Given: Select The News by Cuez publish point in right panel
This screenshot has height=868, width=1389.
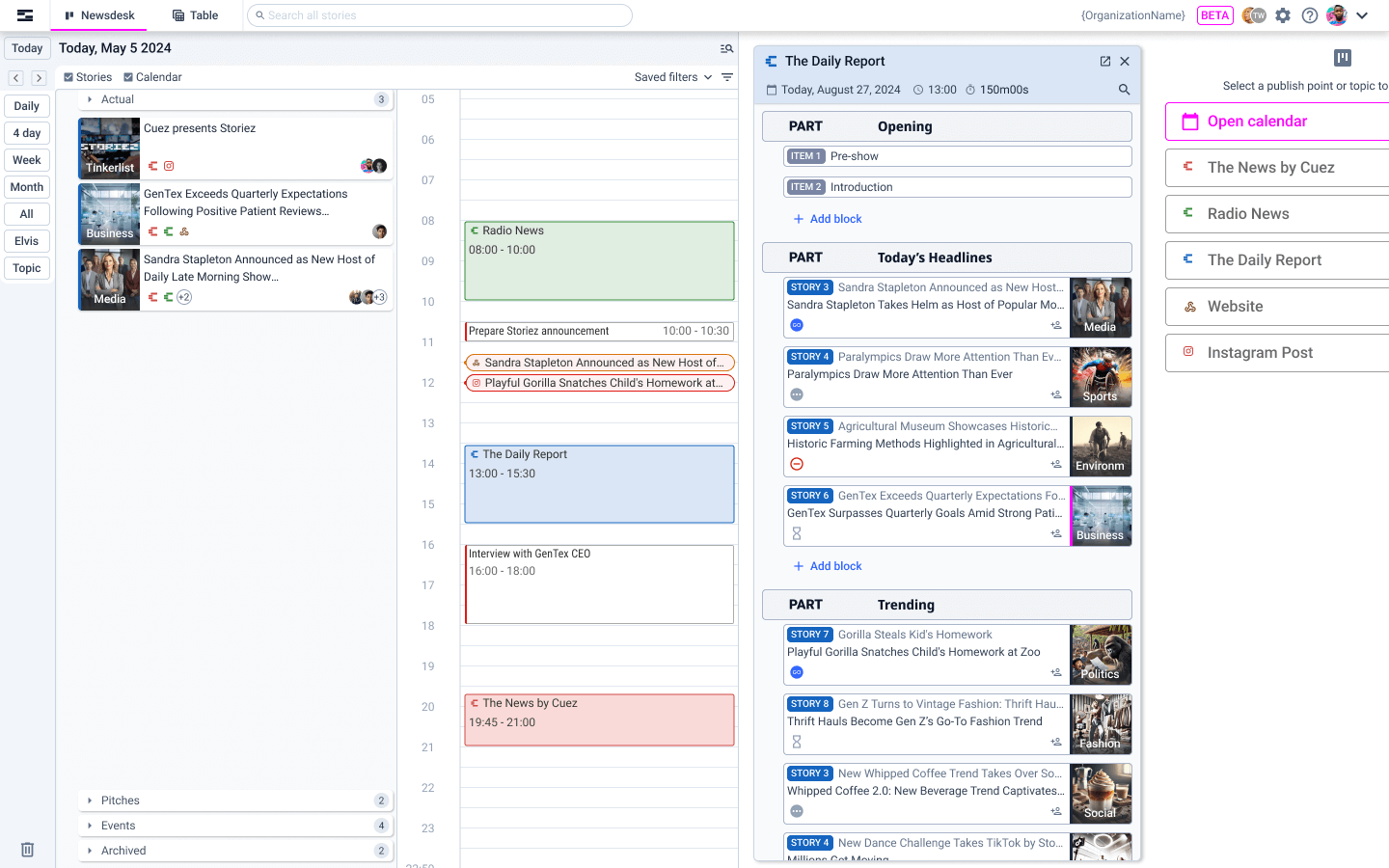Looking at the screenshot, I should click(1277, 168).
